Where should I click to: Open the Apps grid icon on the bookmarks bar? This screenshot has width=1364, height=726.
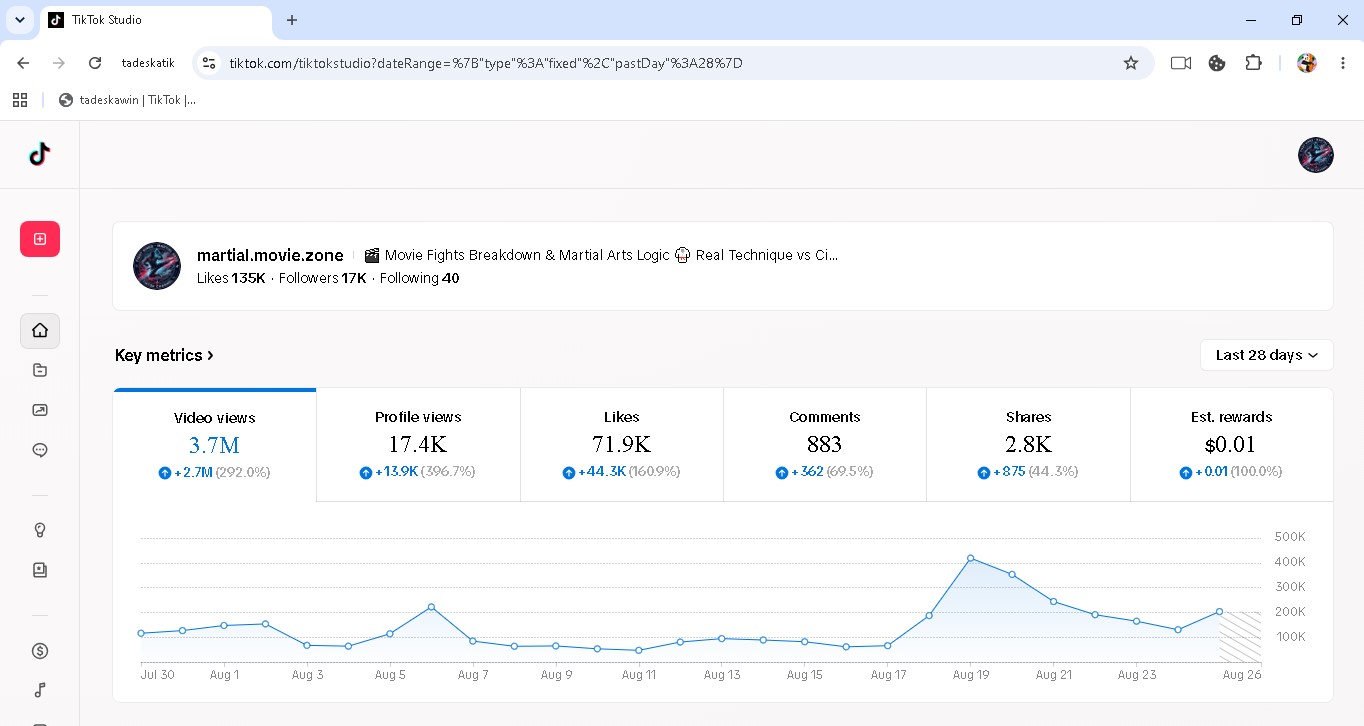click(x=20, y=100)
